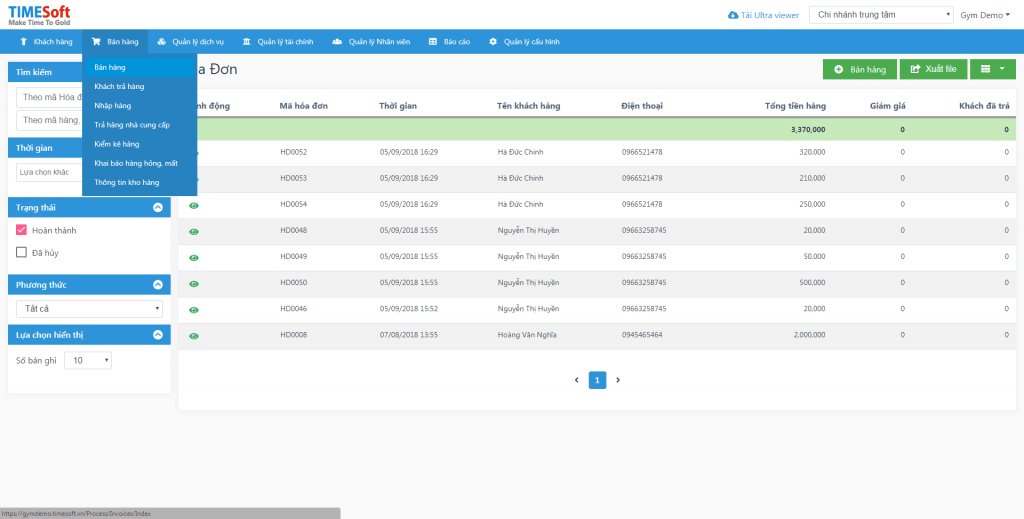
Task: Open the Phương thức Tất cả dropdown
Action: pyautogui.click(x=89, y=308)
